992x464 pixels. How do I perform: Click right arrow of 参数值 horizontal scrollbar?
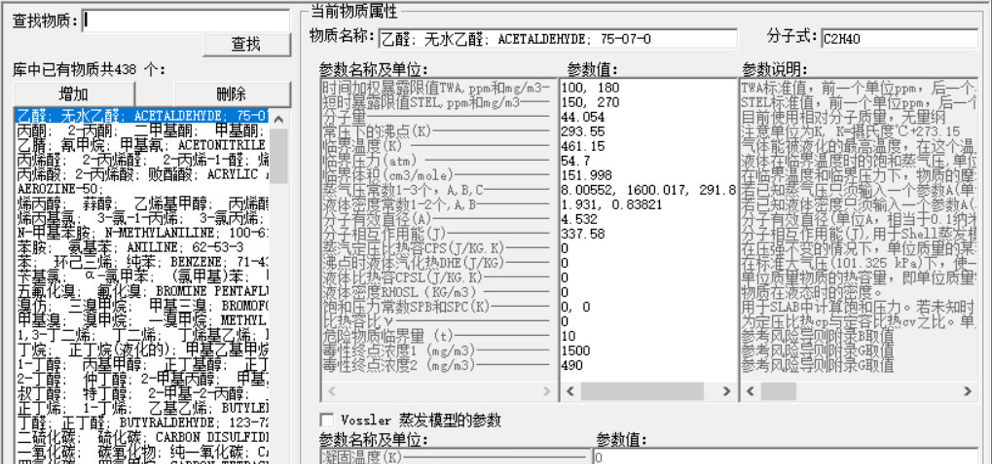click(725, 391)
